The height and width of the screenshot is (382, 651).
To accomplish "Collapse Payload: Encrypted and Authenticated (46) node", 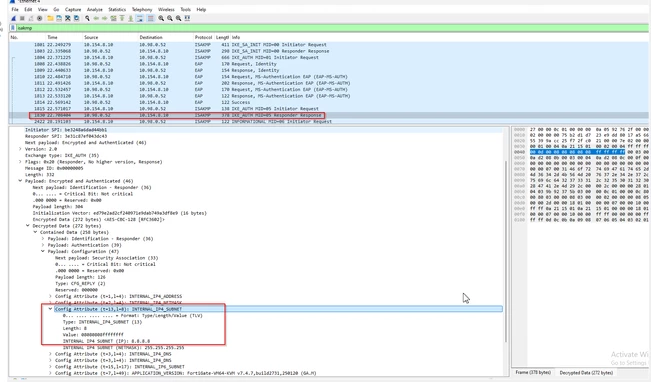I will point(20,181).
